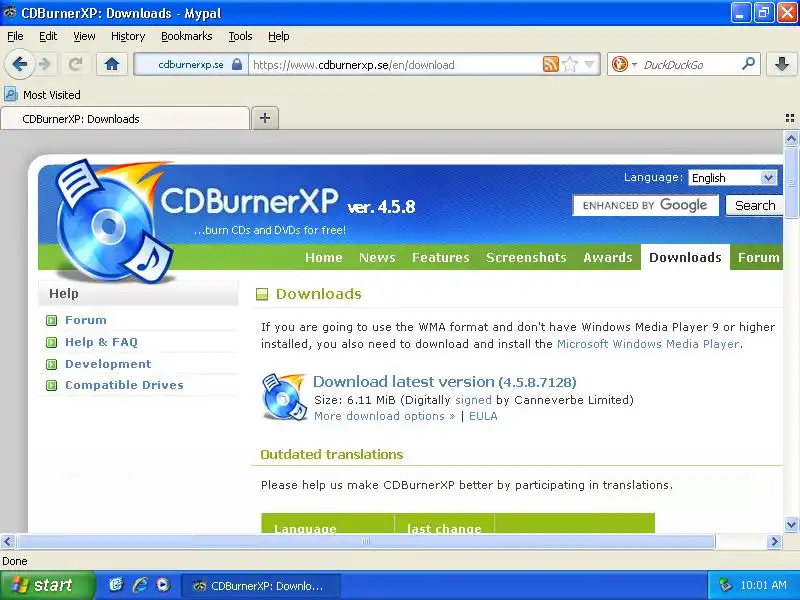This screenshot has height=600, width=800.
Task: Click the 'signed' link in size line
Action: [473, 400]
